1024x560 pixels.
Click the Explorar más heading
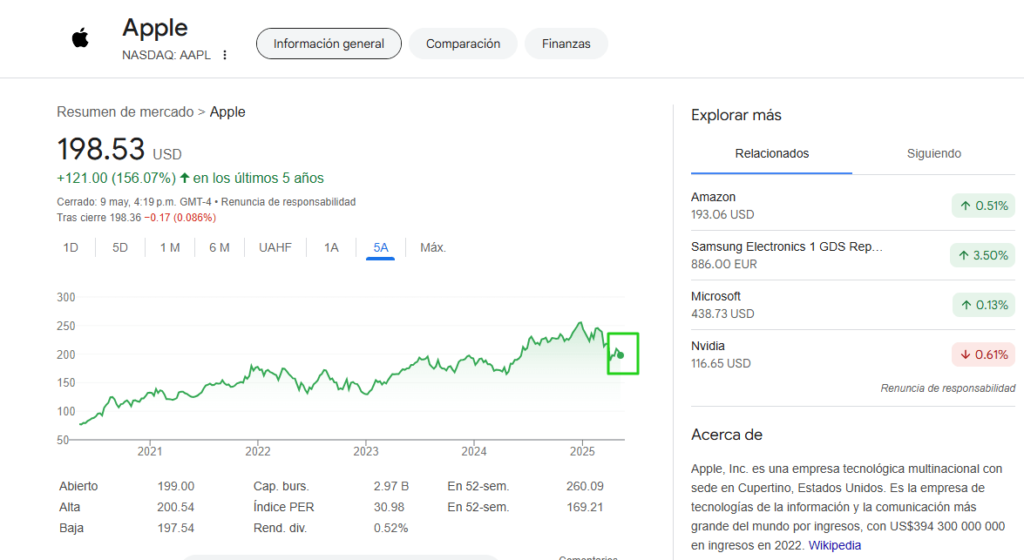coord(736,116)
